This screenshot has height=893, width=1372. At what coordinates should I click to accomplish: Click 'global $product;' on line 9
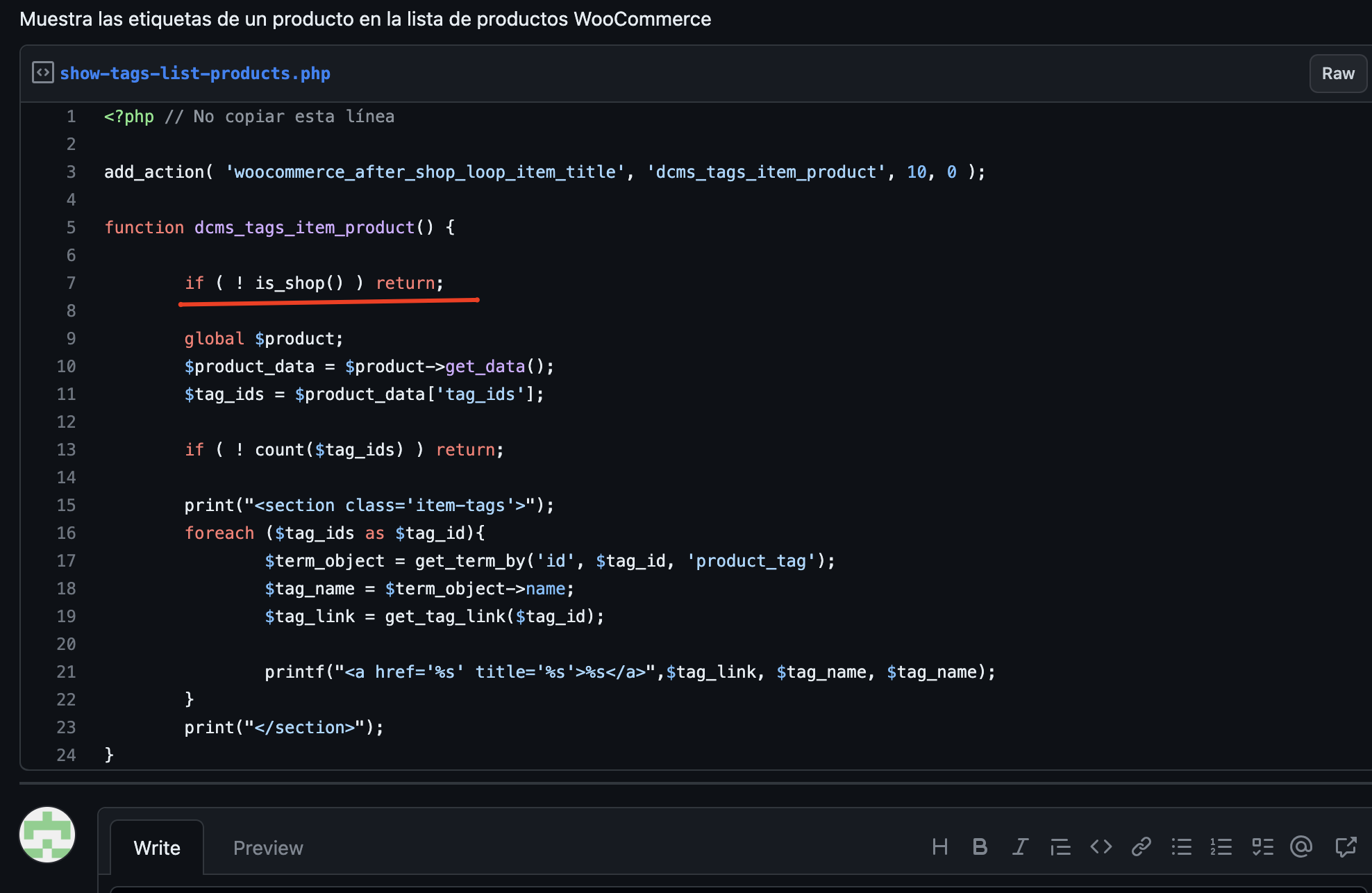264,339
